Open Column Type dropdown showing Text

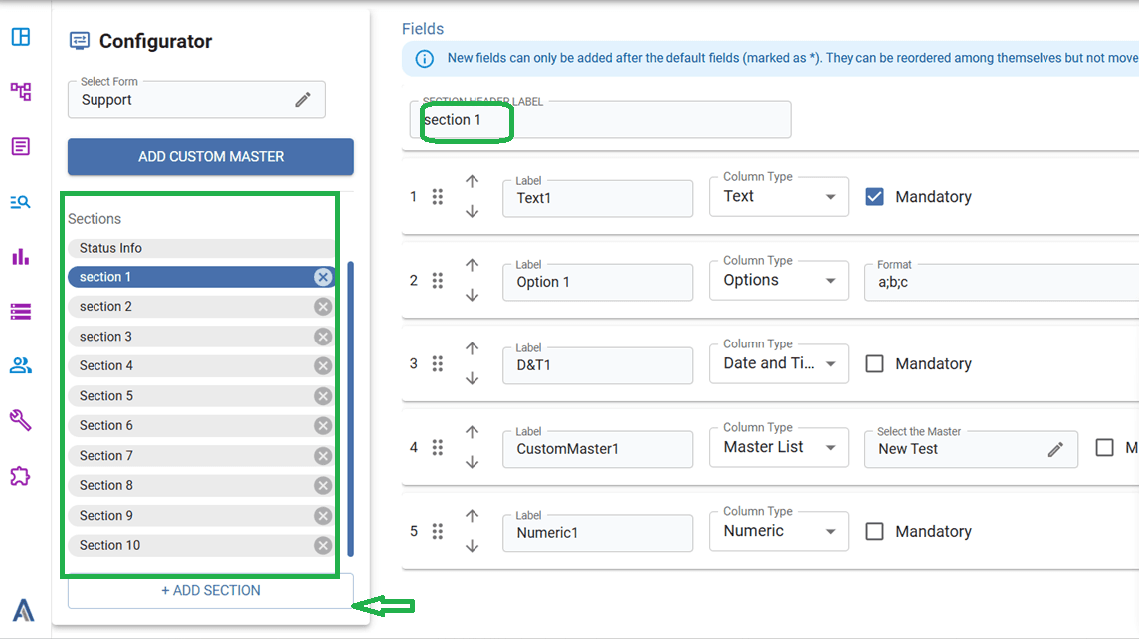(x=779, y=197)
